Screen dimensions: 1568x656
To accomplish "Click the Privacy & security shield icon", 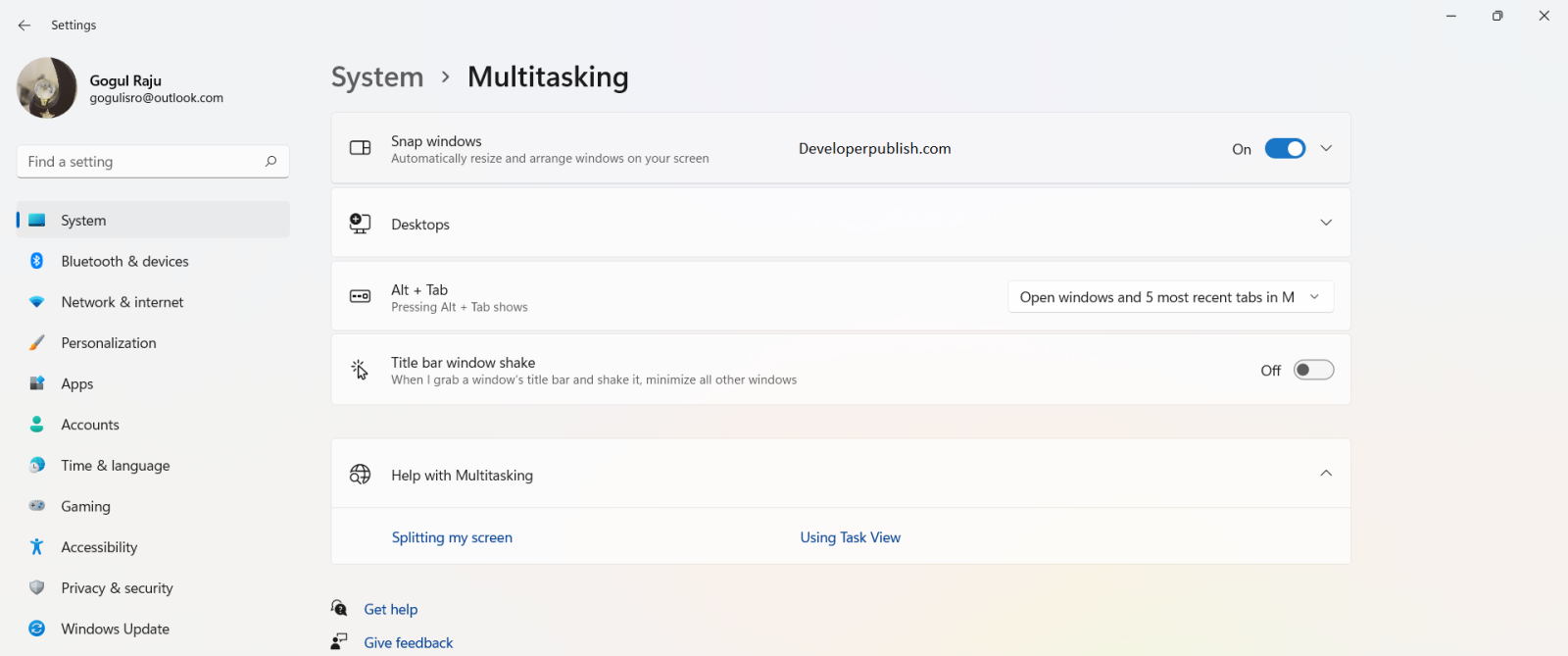I will pos(37,588).
